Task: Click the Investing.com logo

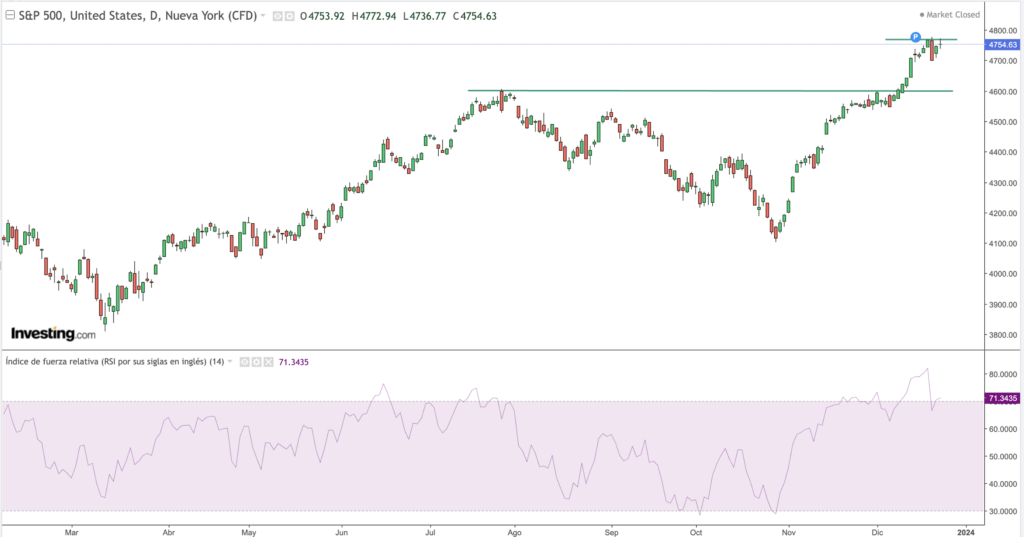Action: pyautogui.click(x=53, y=333)
